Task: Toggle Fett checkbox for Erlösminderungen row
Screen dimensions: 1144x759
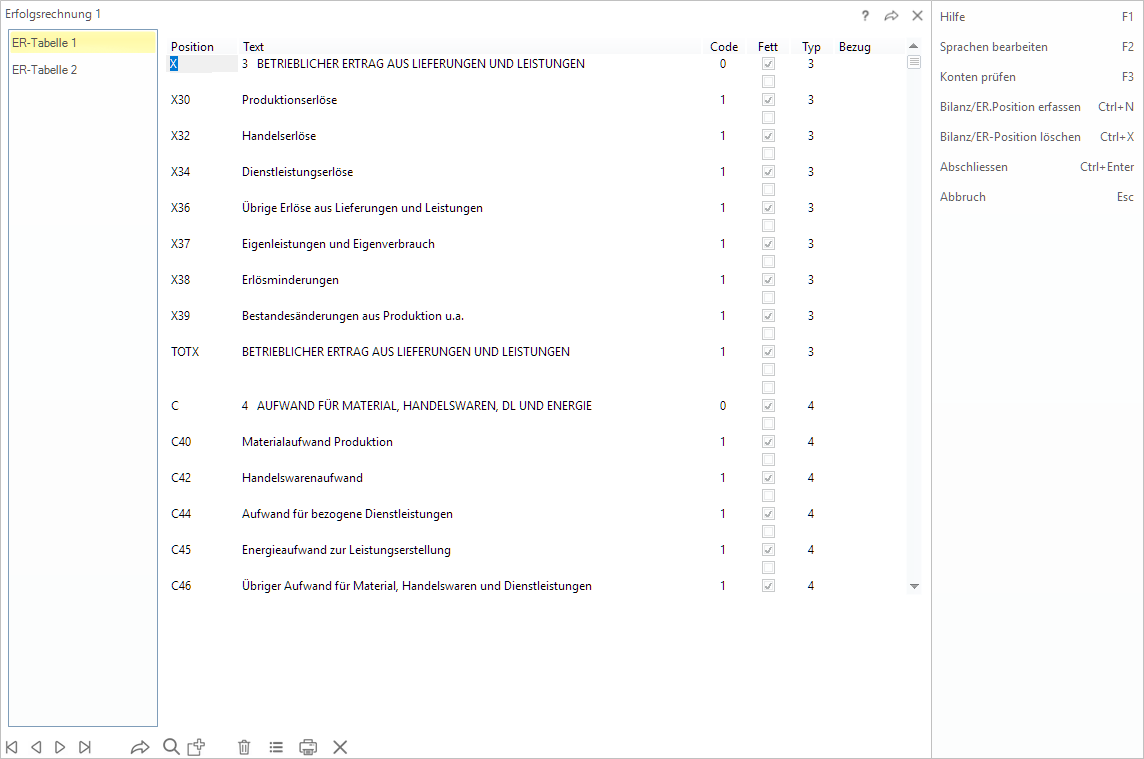Action: [768, 280]
